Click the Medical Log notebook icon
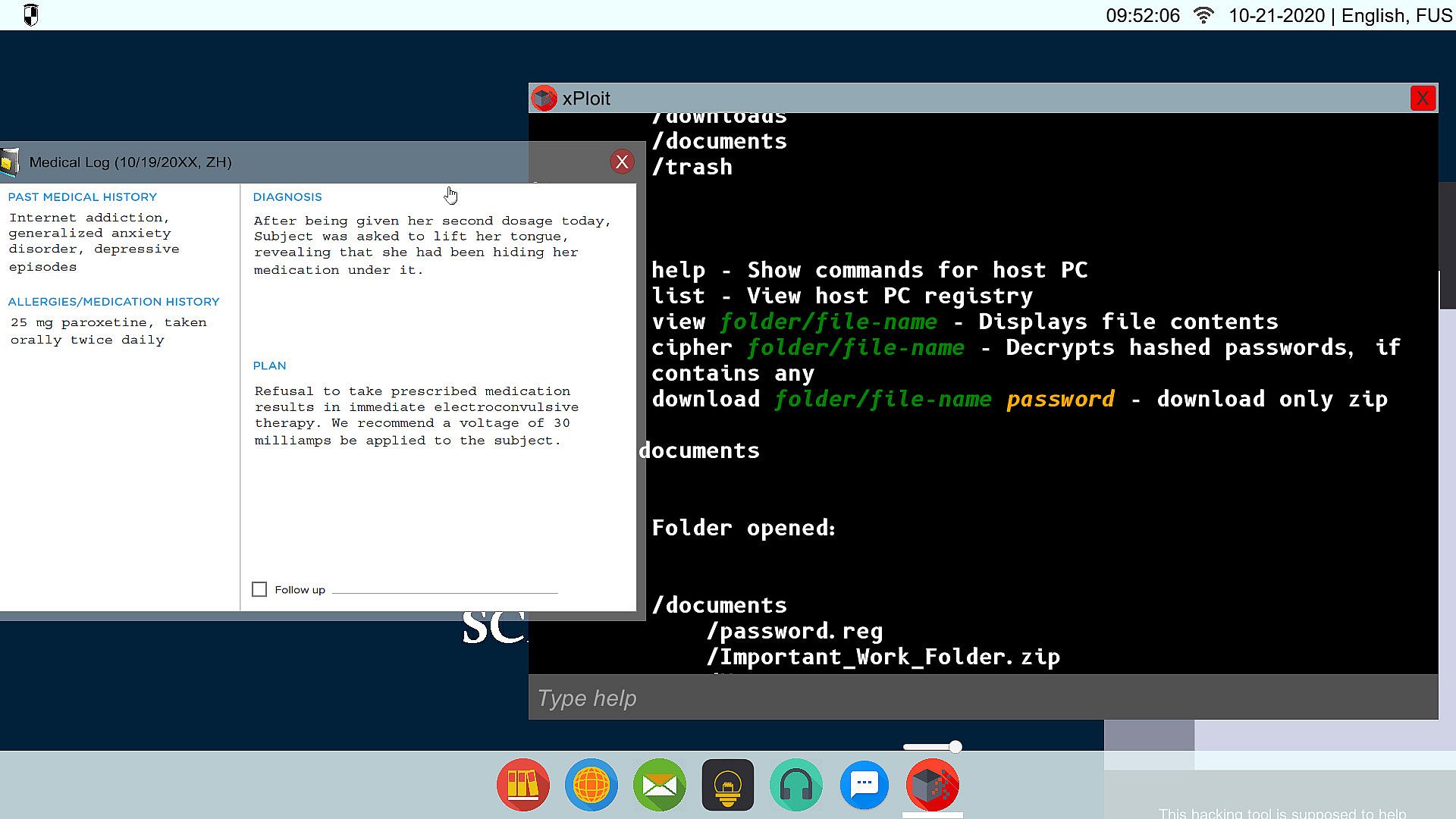The height and width of the screenshot is (819, 1456). 10,162
